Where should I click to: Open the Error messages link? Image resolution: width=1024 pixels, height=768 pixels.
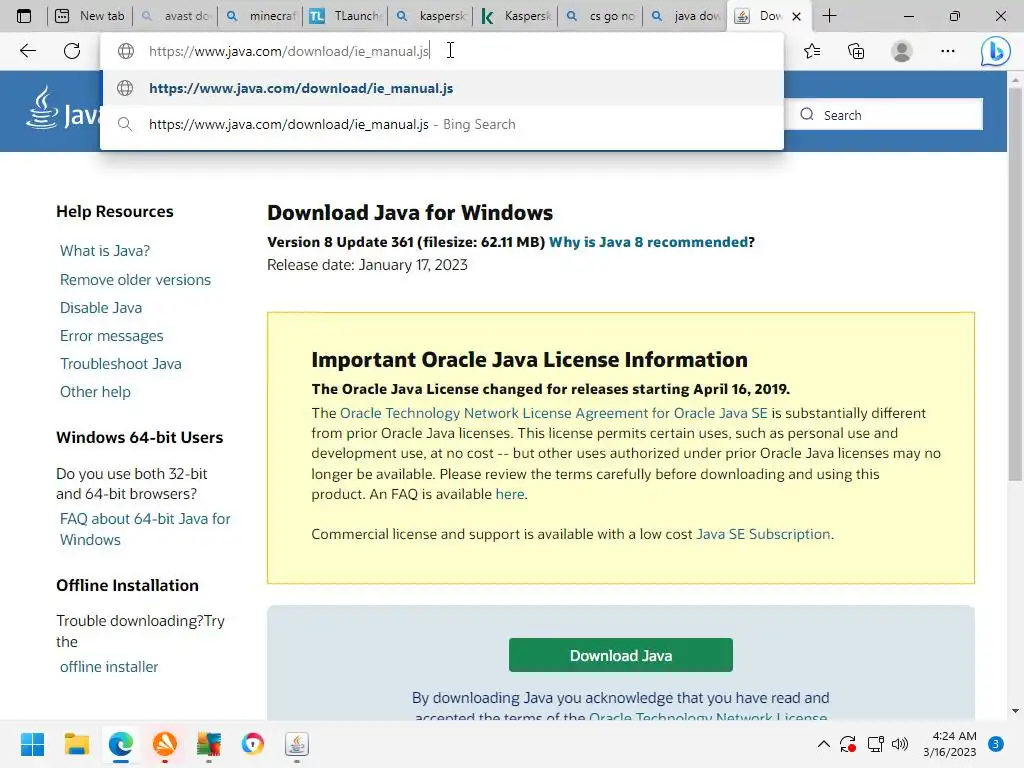[x=112, y=336]
